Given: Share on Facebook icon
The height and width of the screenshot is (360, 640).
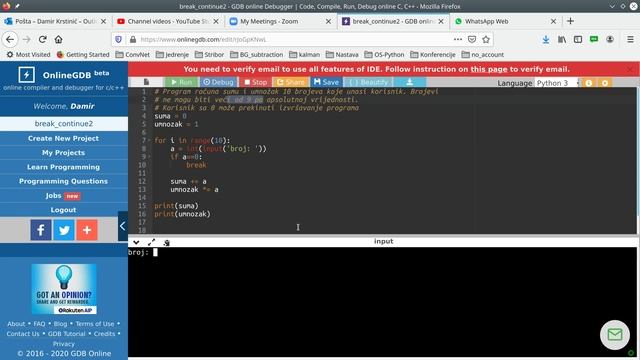Looking at the screenshot, I should coord(41,230).
